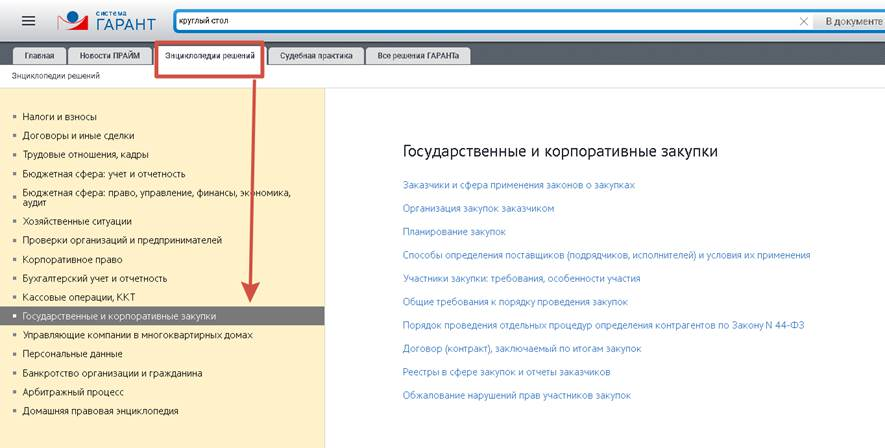Image resolution: width=885 pixels, height=448 pixels.
Task: Open 'Обжалование нарушений прав участников закупок' link
Action: (516, 395)
